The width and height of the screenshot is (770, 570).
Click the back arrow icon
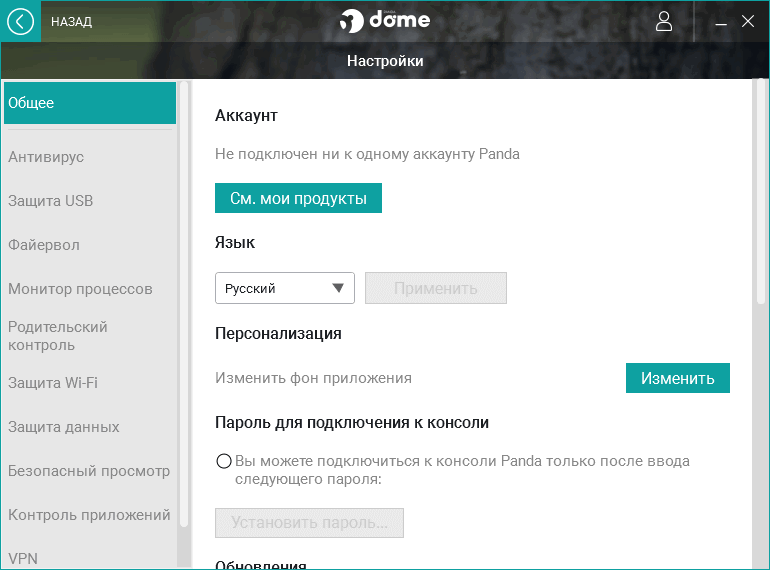tap(20, 22)
